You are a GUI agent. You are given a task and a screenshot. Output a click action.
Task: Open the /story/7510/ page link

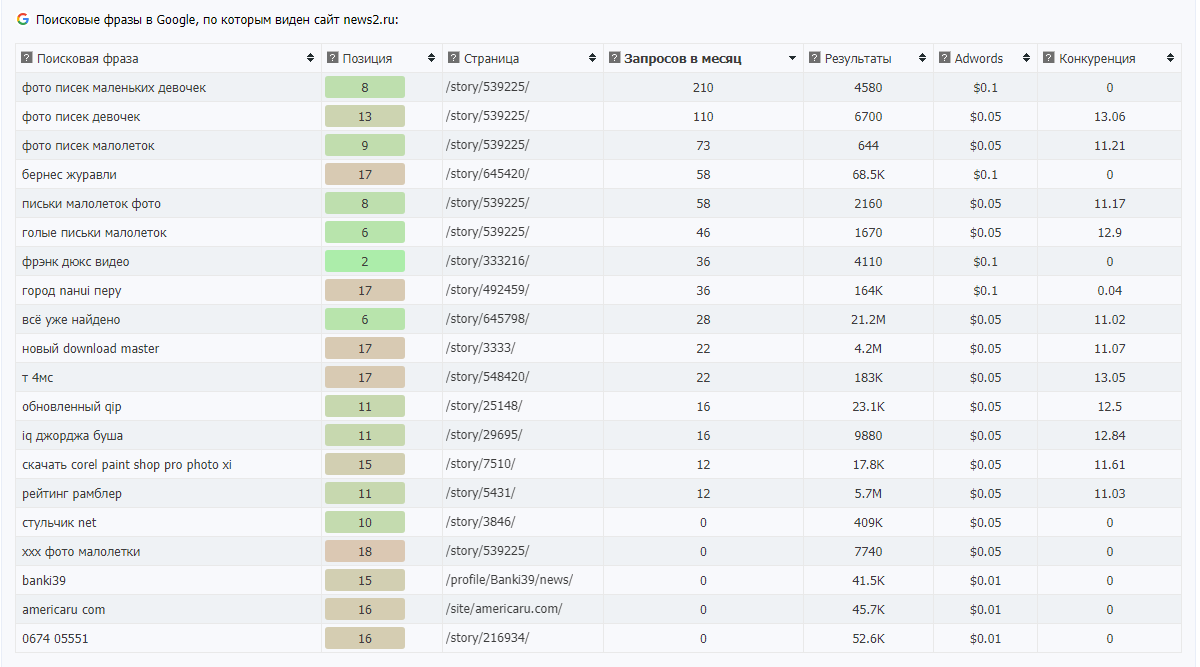tap(481, 464)
